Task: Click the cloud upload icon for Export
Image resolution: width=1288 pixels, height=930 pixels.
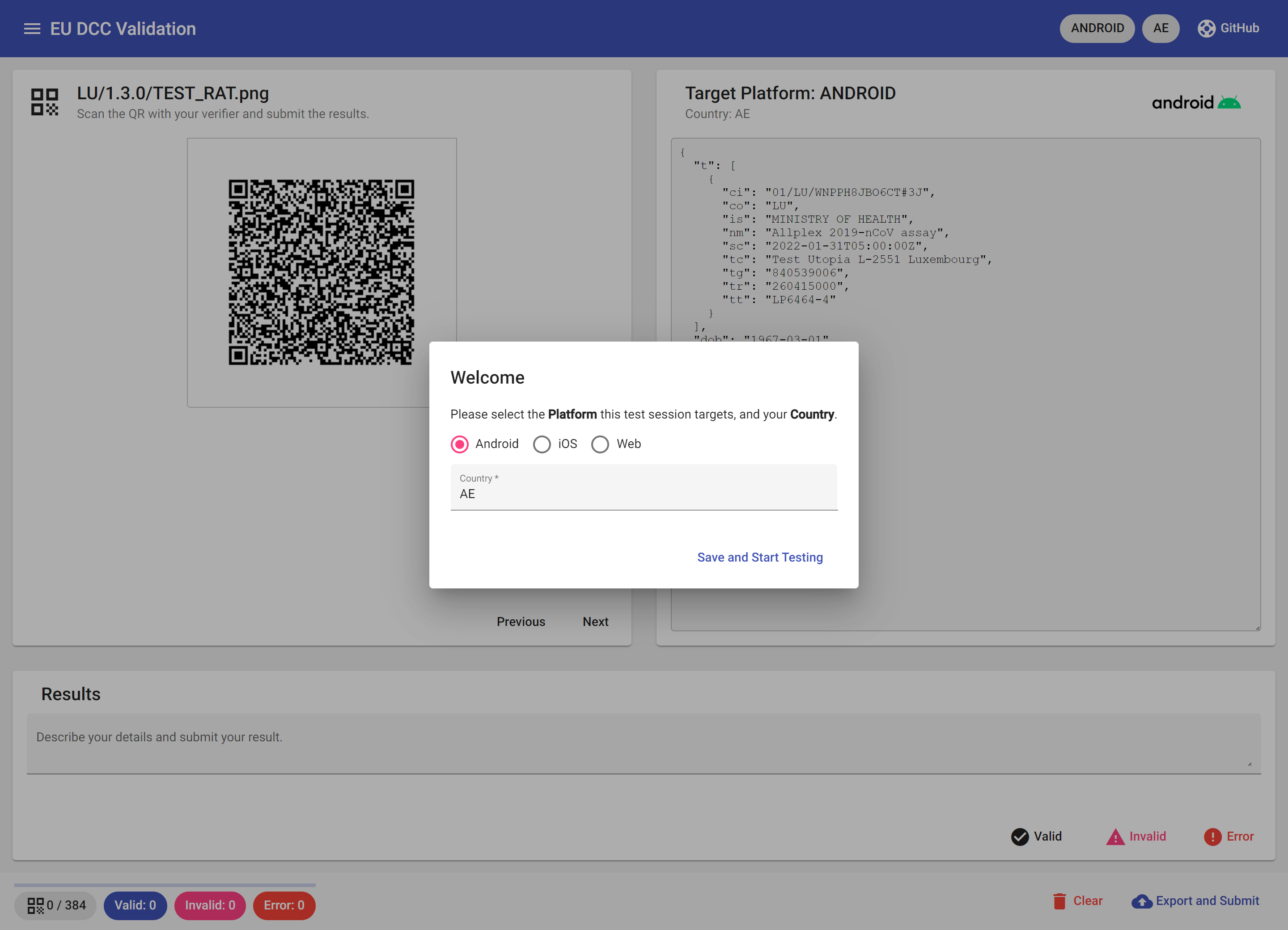Action: [1141, 901]
